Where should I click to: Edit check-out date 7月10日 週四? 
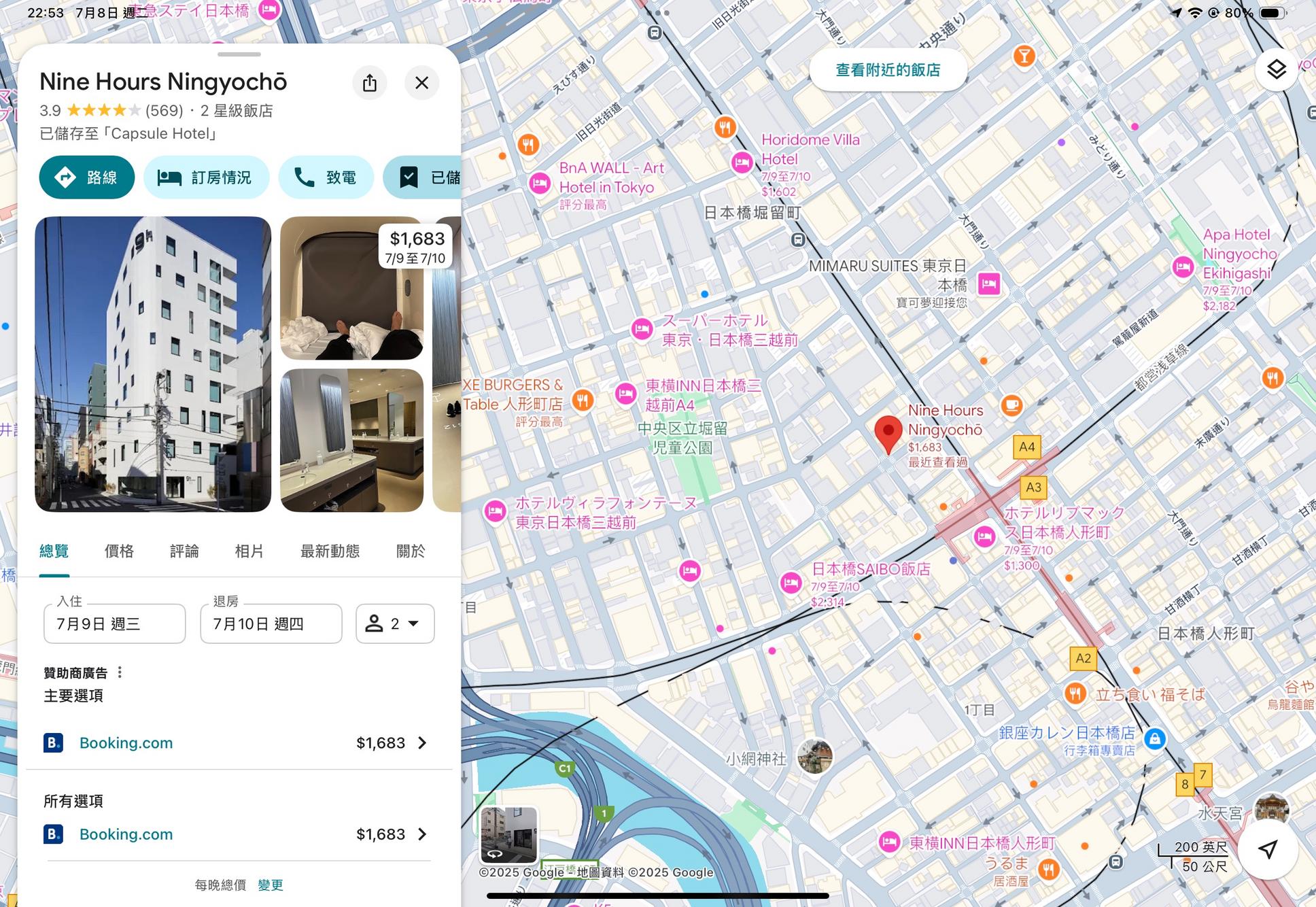click(x=271, y=623)
